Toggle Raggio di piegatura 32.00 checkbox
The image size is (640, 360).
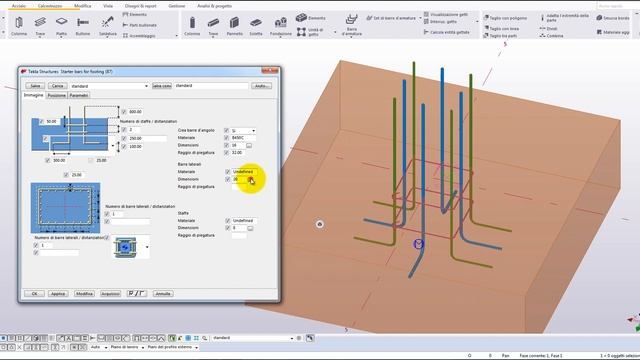227,152
